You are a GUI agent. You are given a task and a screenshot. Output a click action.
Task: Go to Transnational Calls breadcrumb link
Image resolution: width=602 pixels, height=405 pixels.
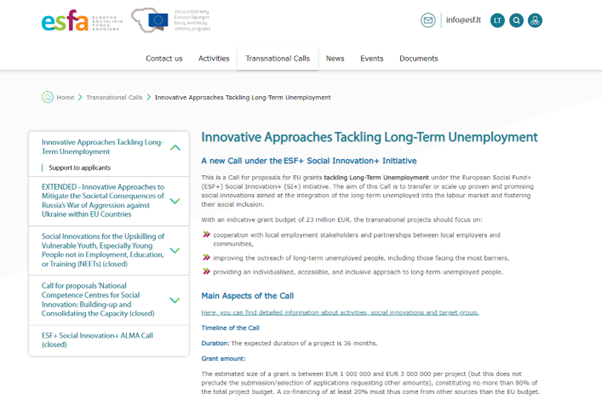pyautogui.click(x=114, y=98)
